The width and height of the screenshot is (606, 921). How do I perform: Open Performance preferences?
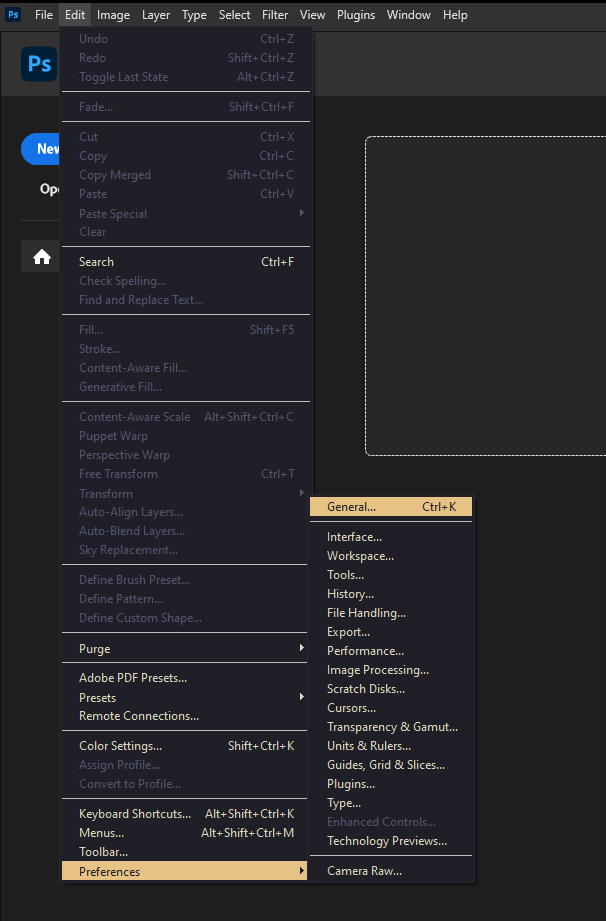391,651
